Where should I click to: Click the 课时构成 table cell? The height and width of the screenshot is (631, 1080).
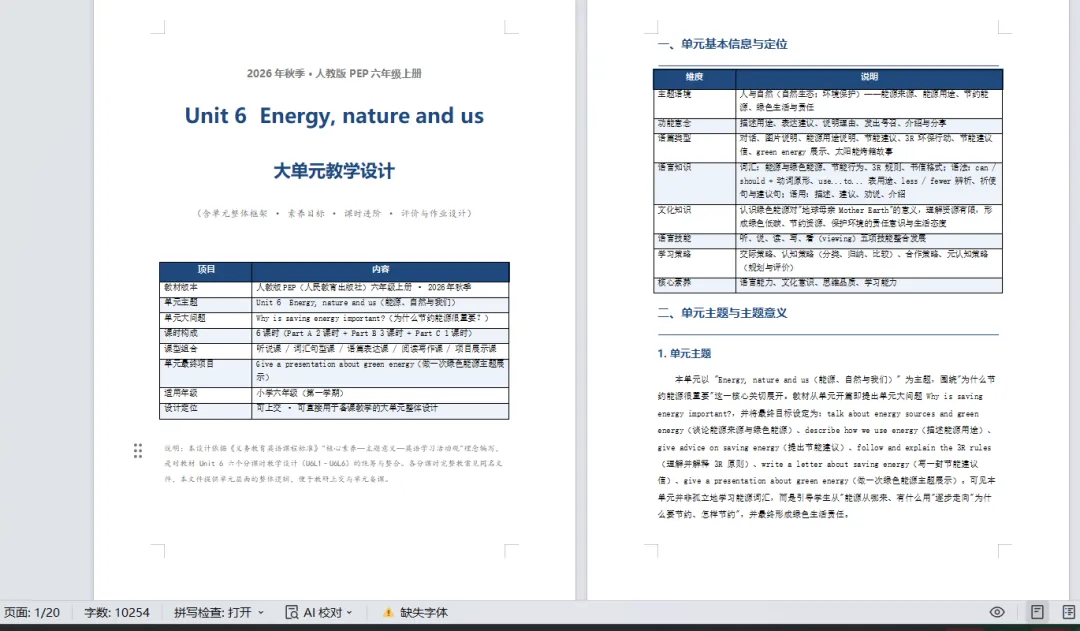click(206, 334)
